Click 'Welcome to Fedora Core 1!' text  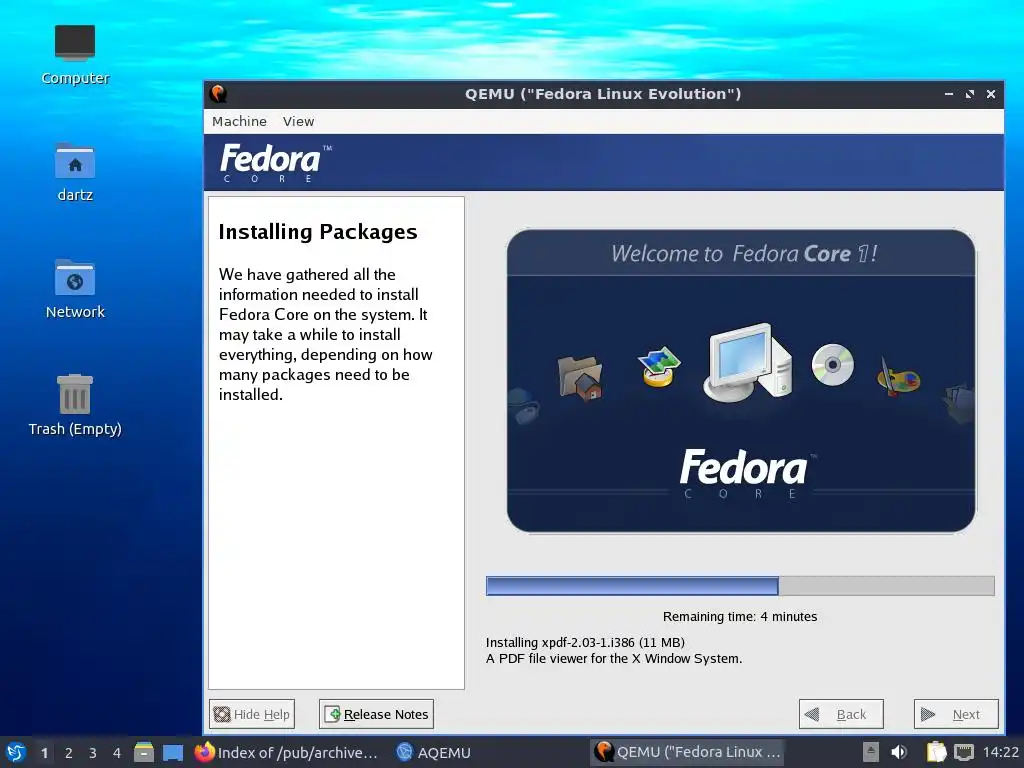click(743, 253)
